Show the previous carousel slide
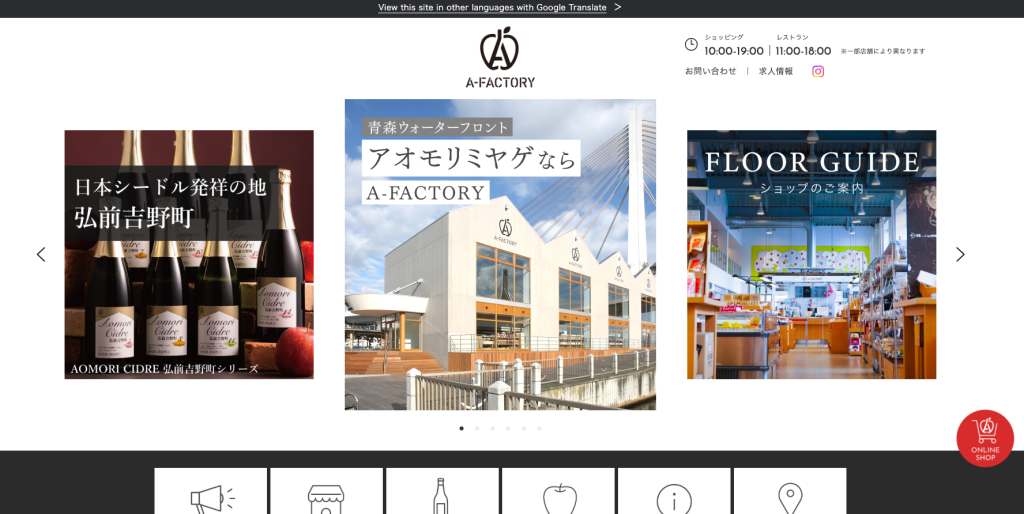Viewport: 1024px width, 514px height. (x=41, y=254)
